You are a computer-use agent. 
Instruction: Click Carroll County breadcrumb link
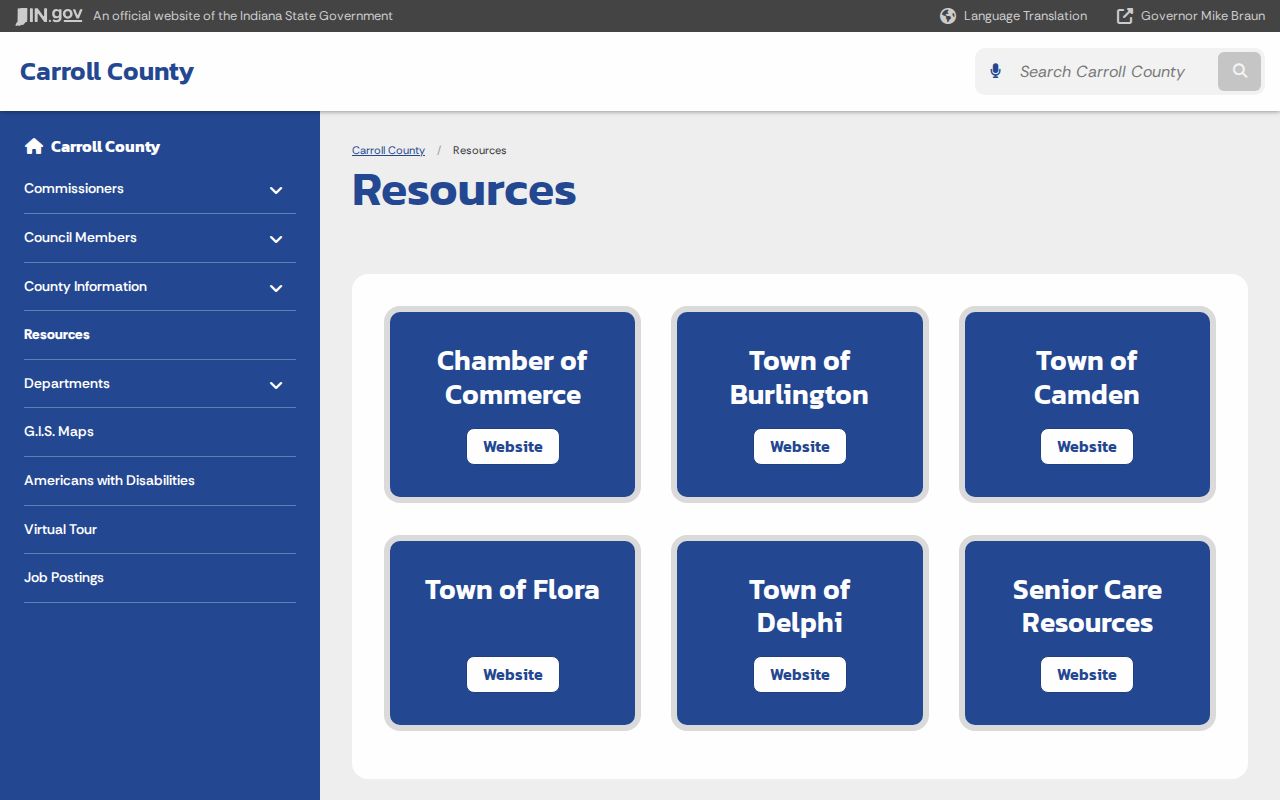click(388, 150)
